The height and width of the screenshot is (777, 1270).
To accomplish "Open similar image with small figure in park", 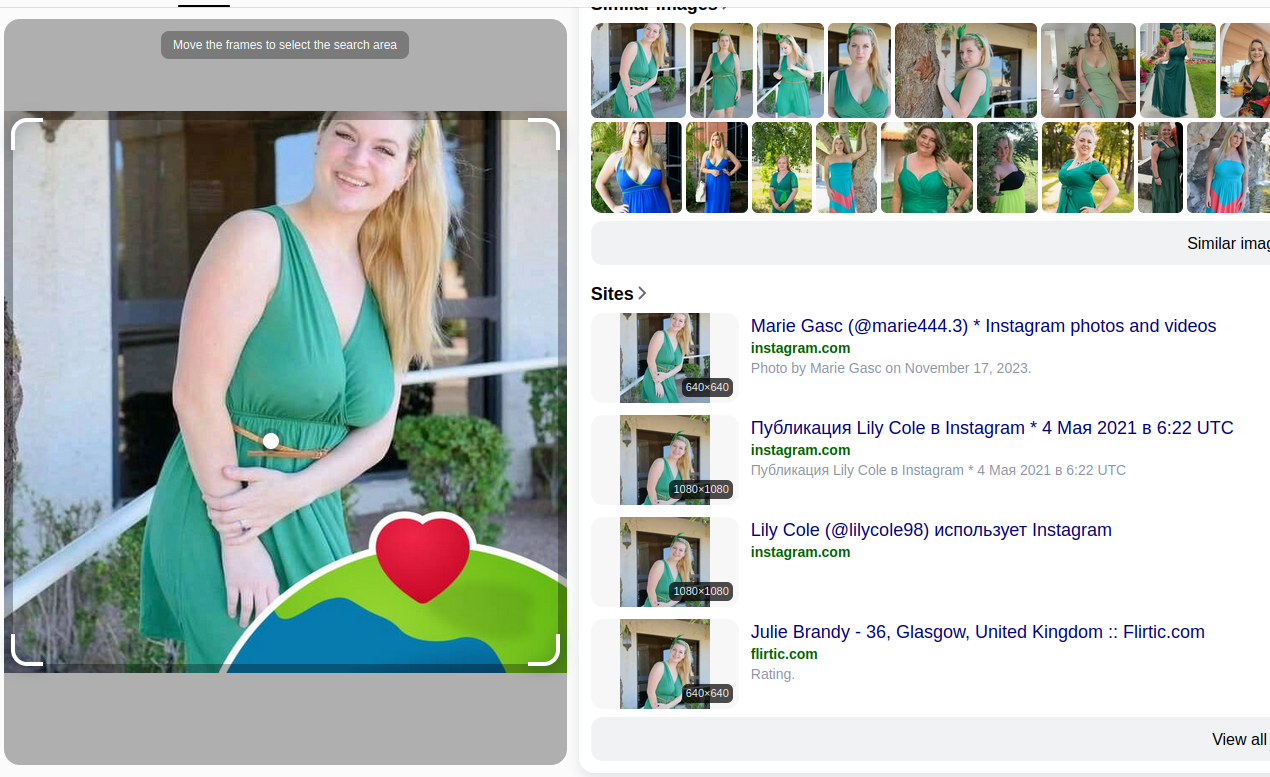I will [x=782, y=167].
